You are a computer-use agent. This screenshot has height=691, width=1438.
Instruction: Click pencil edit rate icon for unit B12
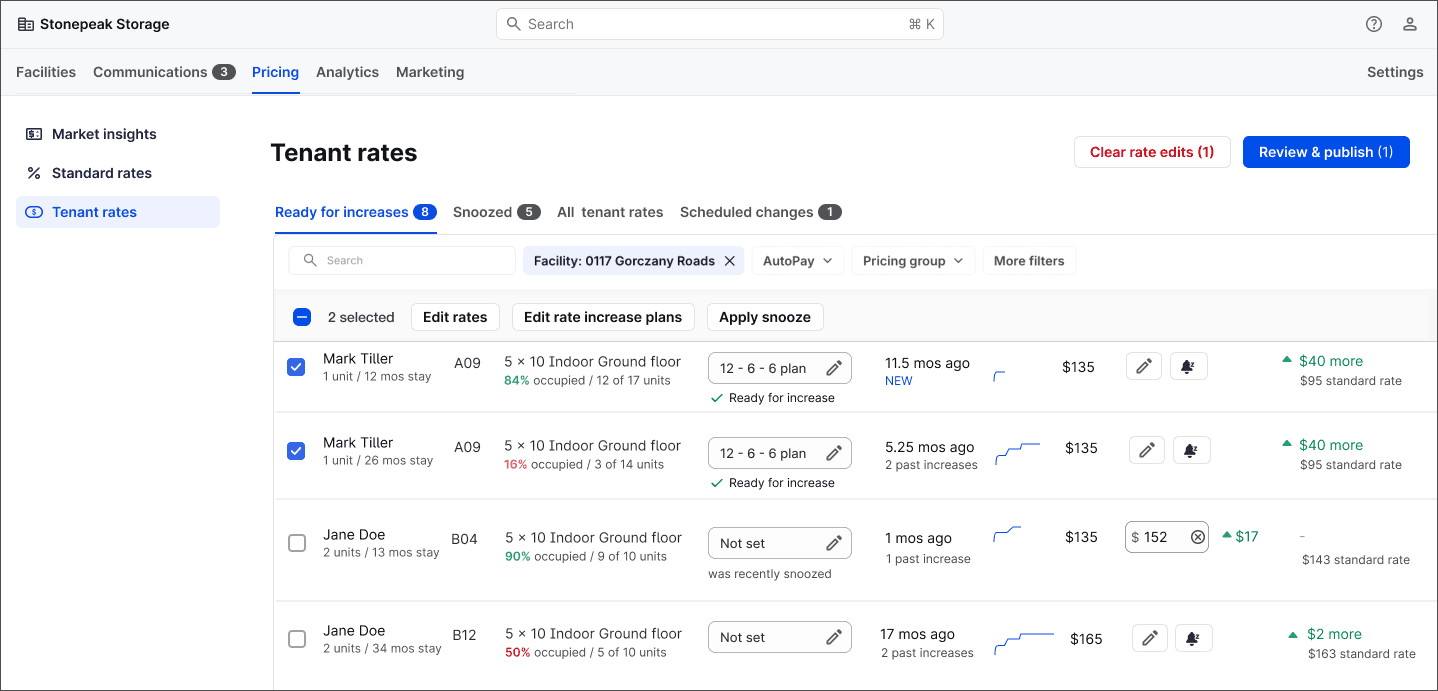(x=1150, y=638)
